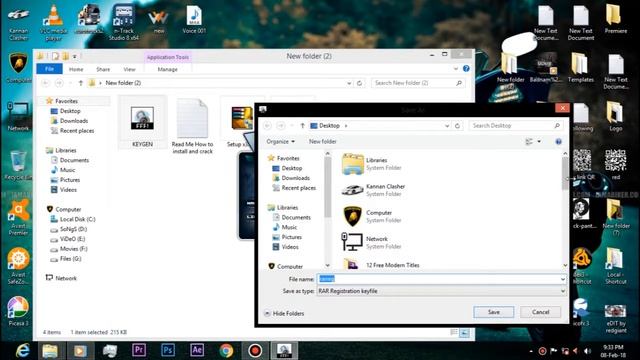Launch Photoshop from the taskbar
Image resolution: width=640 pixels, height=360 pixels.
168,351
